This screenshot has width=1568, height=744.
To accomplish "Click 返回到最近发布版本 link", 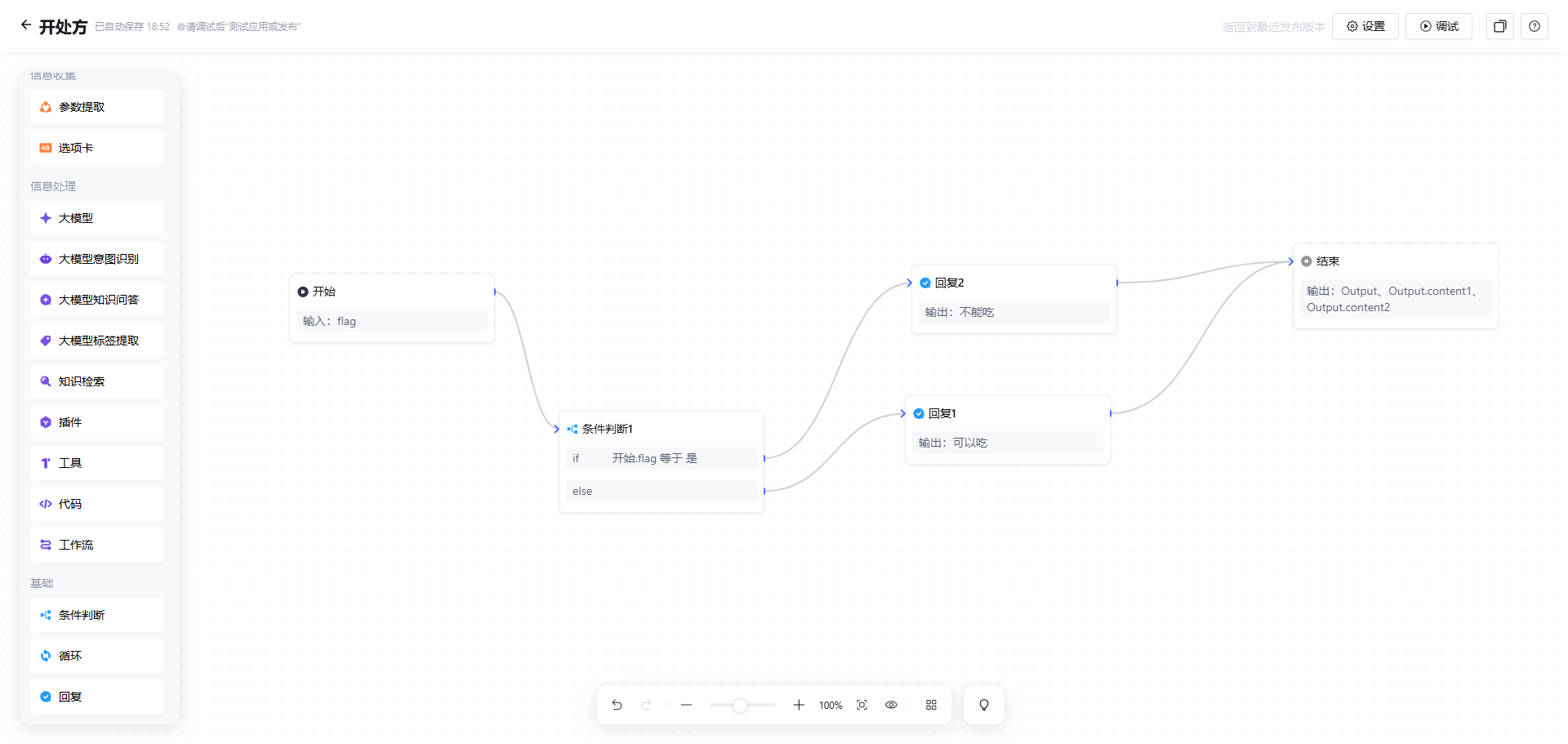I will (x=1273, y=27).
